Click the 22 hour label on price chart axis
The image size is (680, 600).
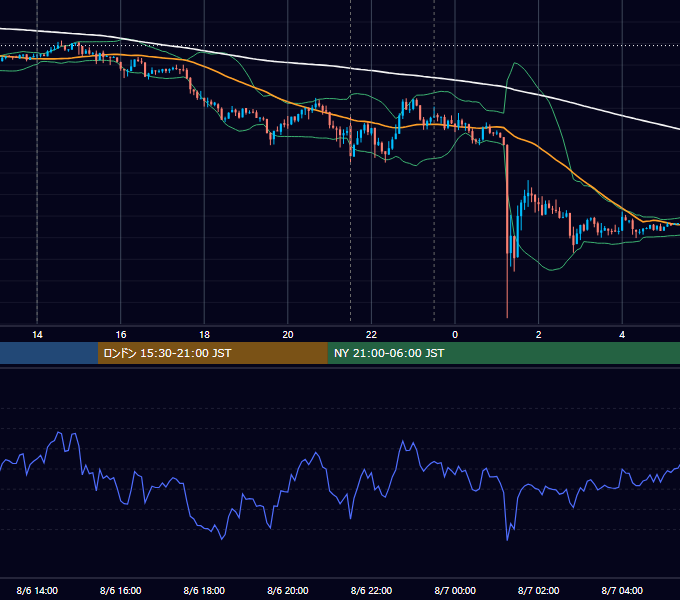tap(371, 335)
